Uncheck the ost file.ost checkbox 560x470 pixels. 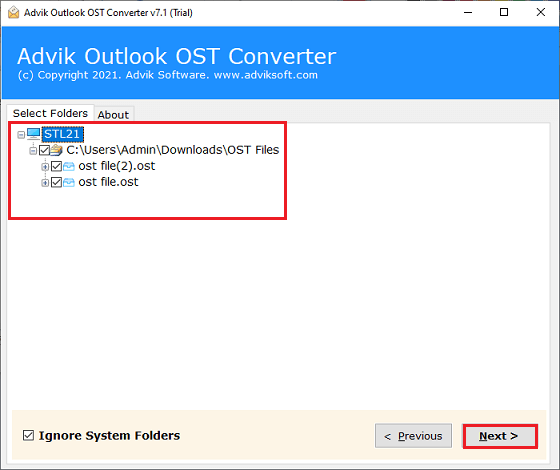click(x=56, y=182)
